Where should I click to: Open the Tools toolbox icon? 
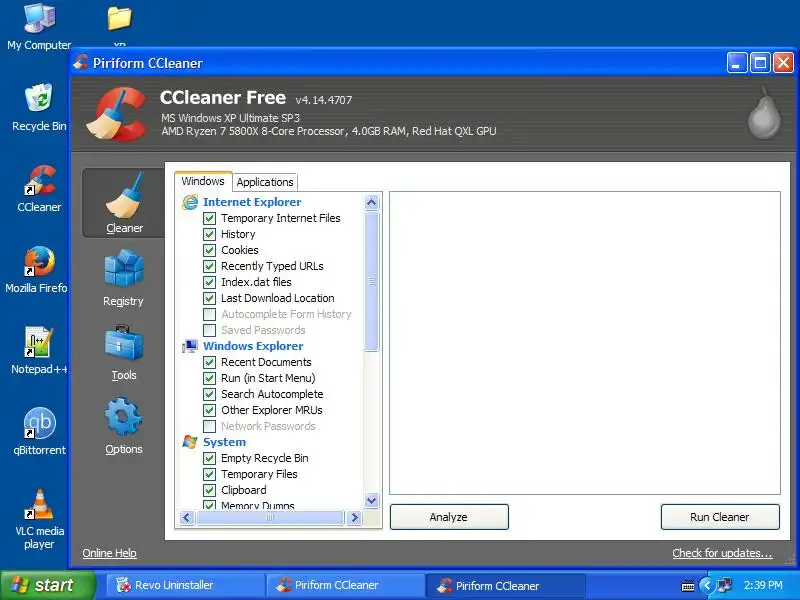[124, 343]
